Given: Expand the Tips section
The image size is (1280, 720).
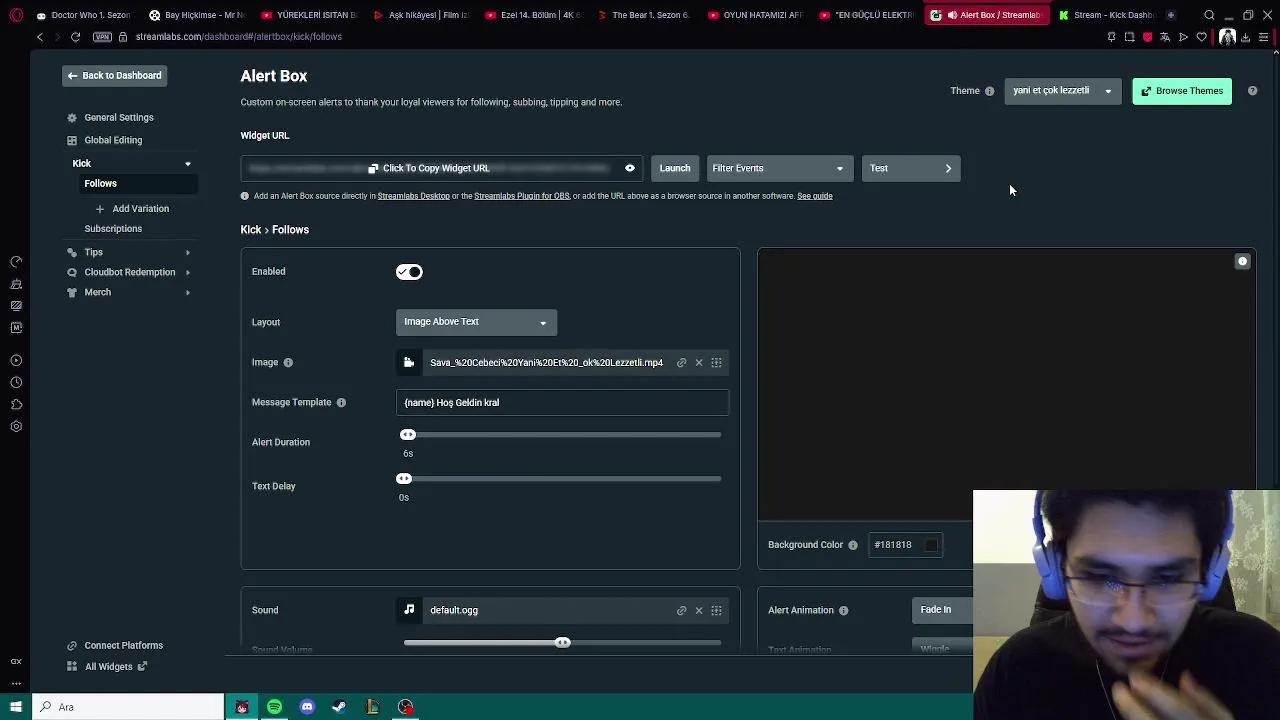Looking at the screenshot, I should [187, 253].
